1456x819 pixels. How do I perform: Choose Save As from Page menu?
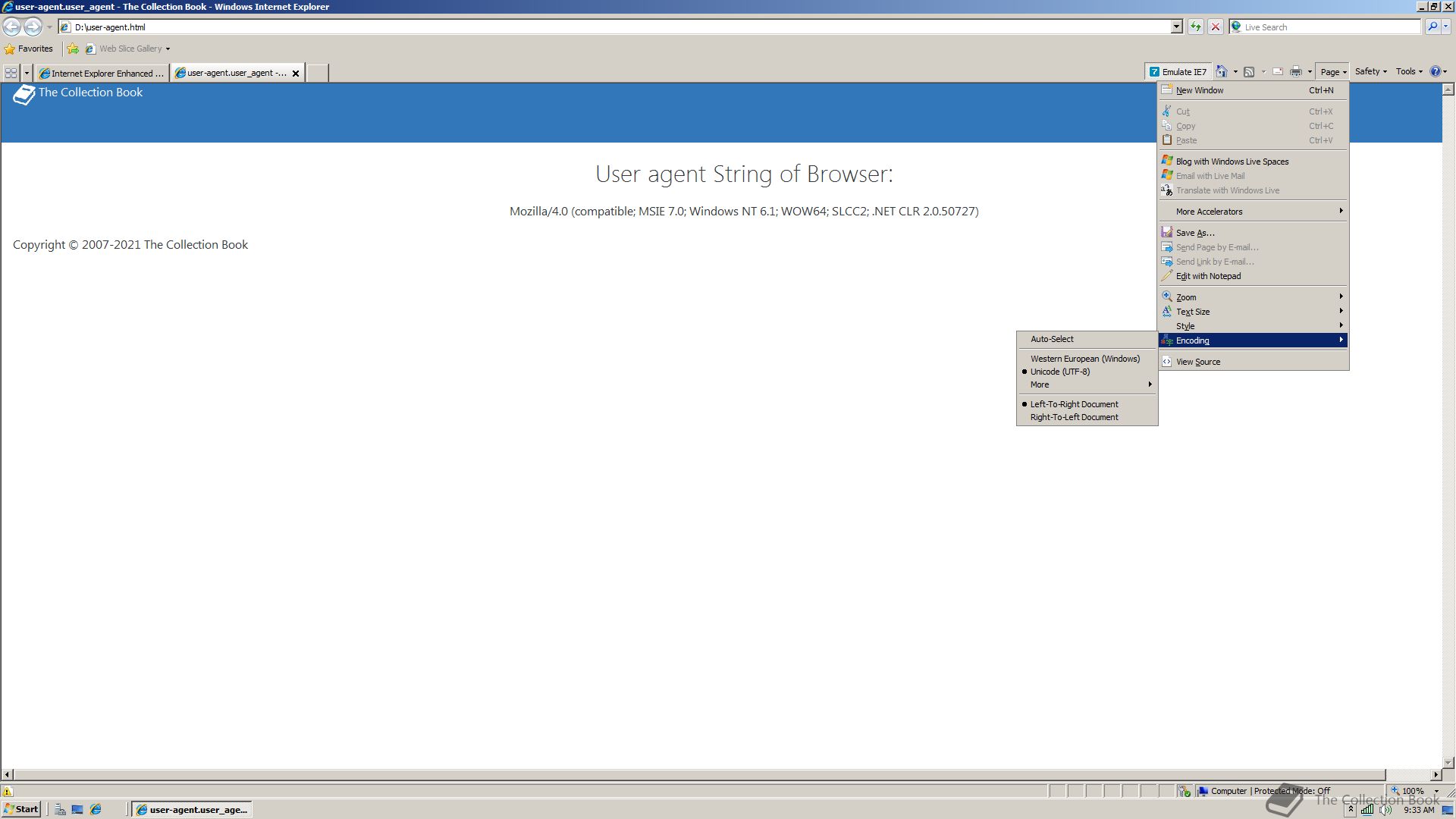(1254, 233)
